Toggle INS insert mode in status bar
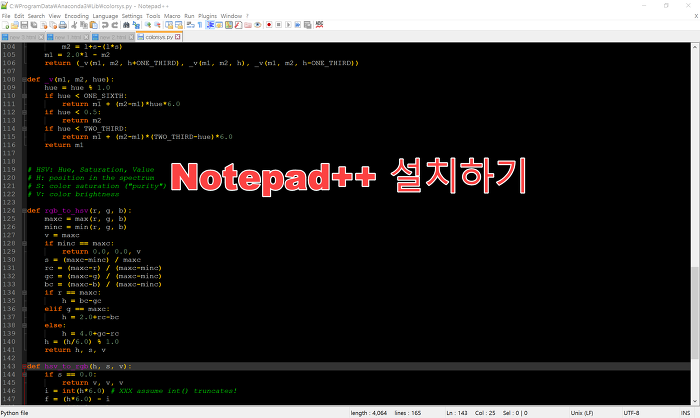 pyautogui.click(x=685, y=413)
